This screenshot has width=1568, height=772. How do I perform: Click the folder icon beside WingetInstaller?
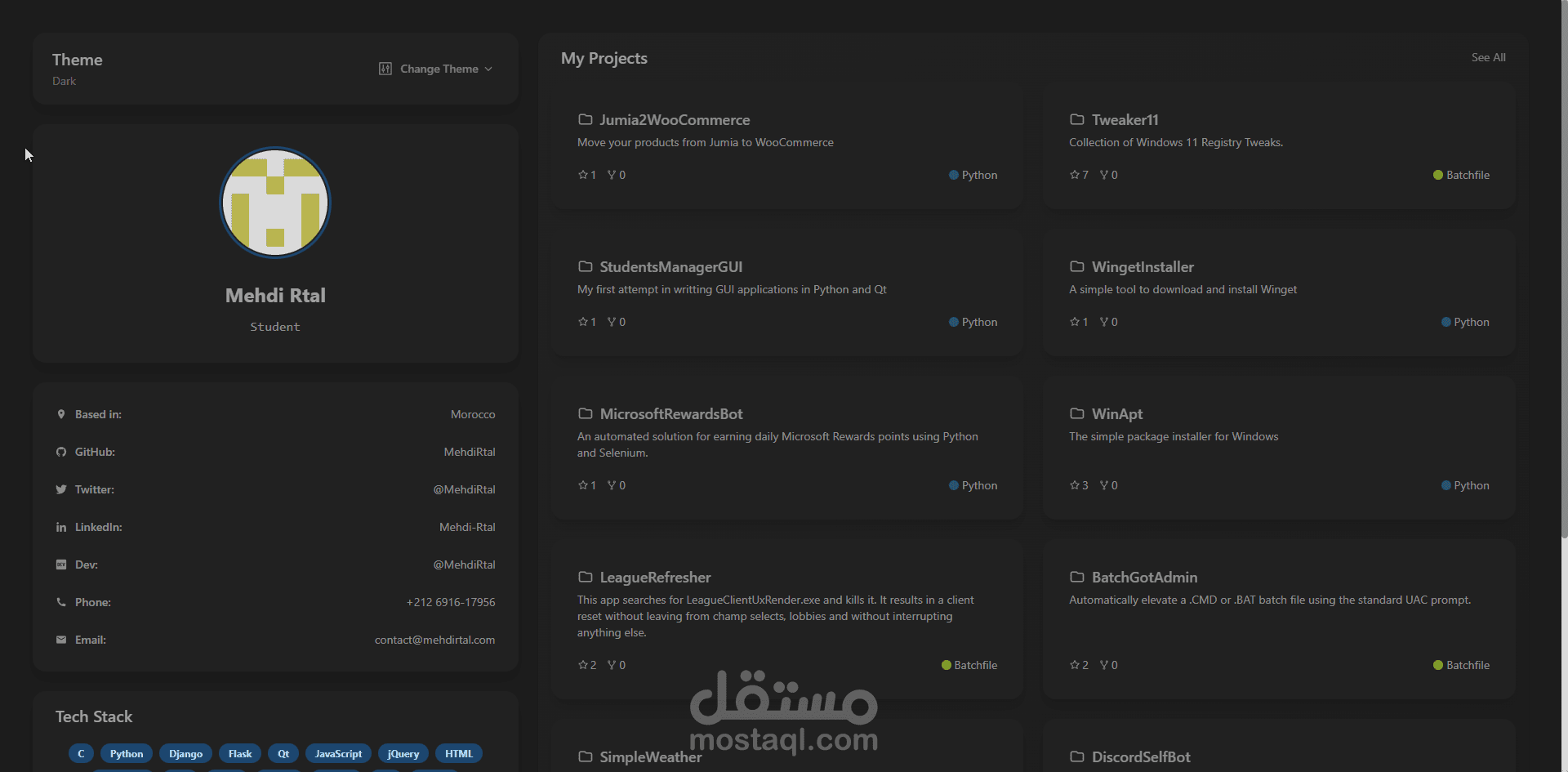[1077, 266]
